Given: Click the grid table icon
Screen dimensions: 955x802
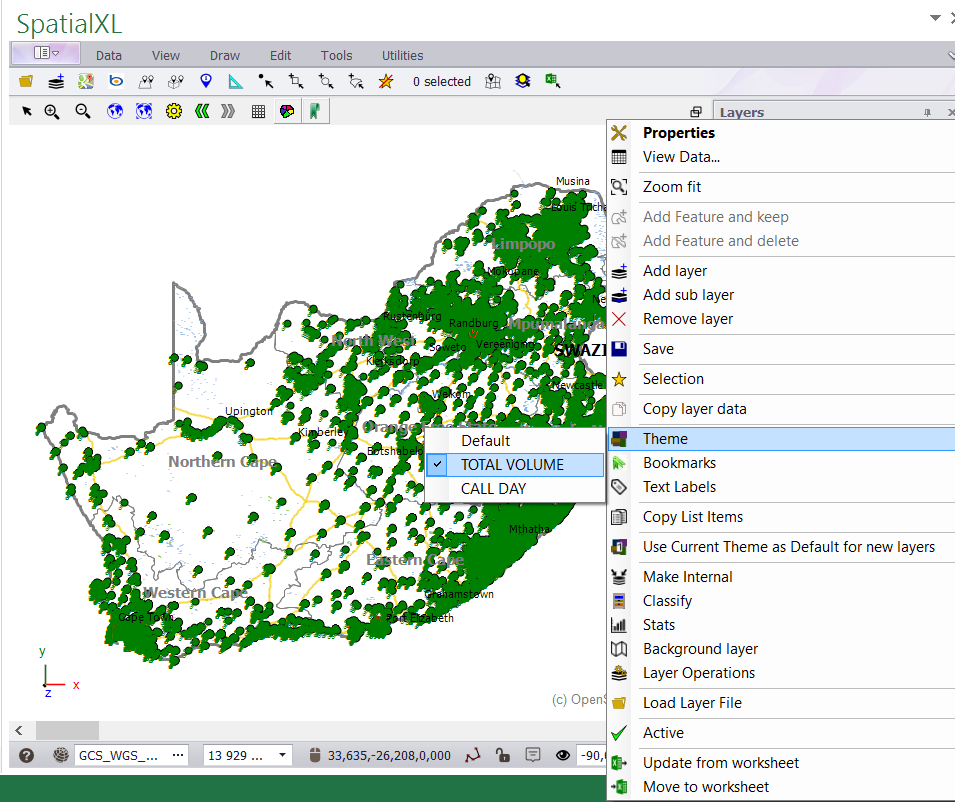Looking at the screenshot, I should click(x=258, y=112).
